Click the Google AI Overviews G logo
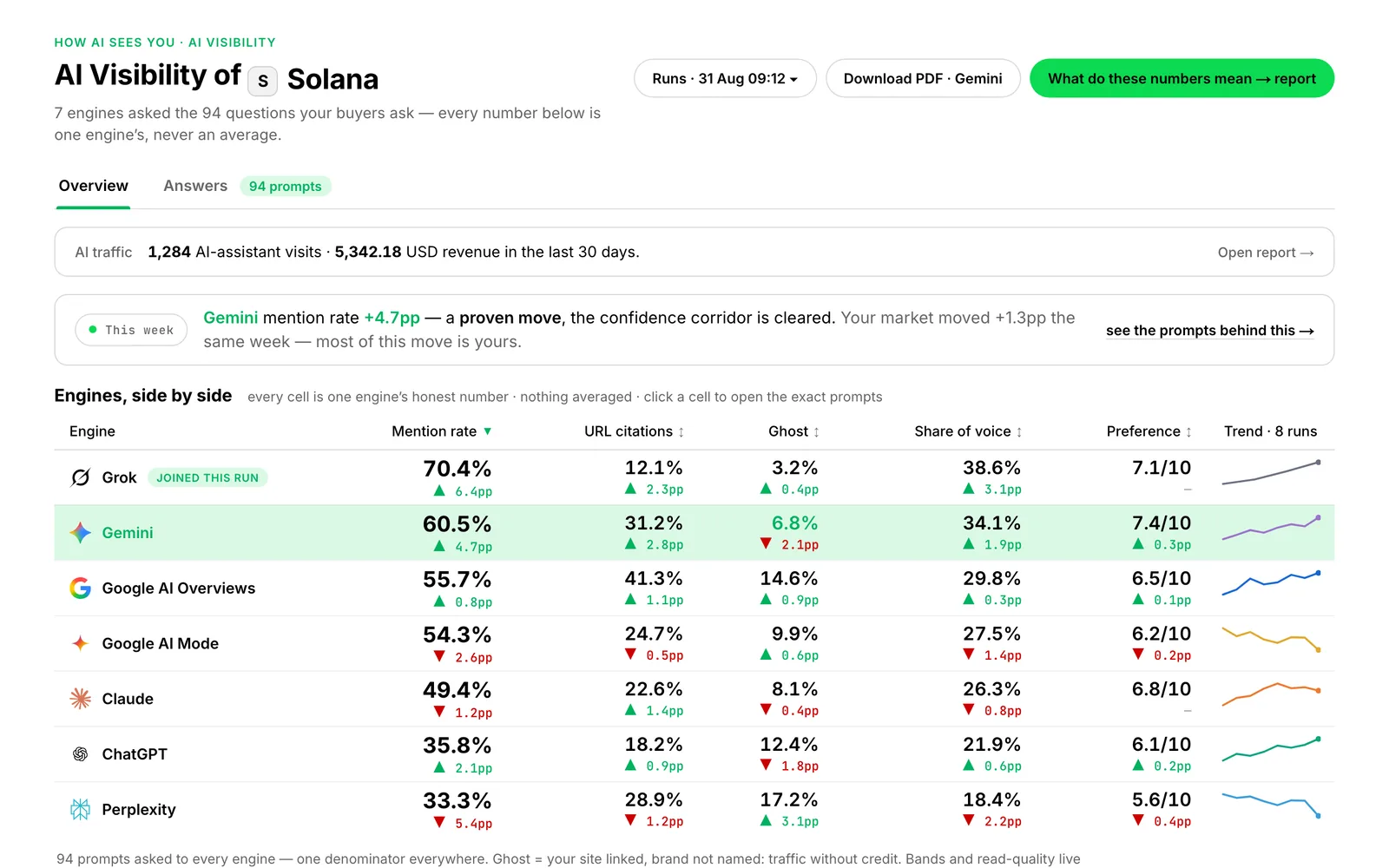Viewport: 1389px width, 868px height. click(x=81, y=589)
